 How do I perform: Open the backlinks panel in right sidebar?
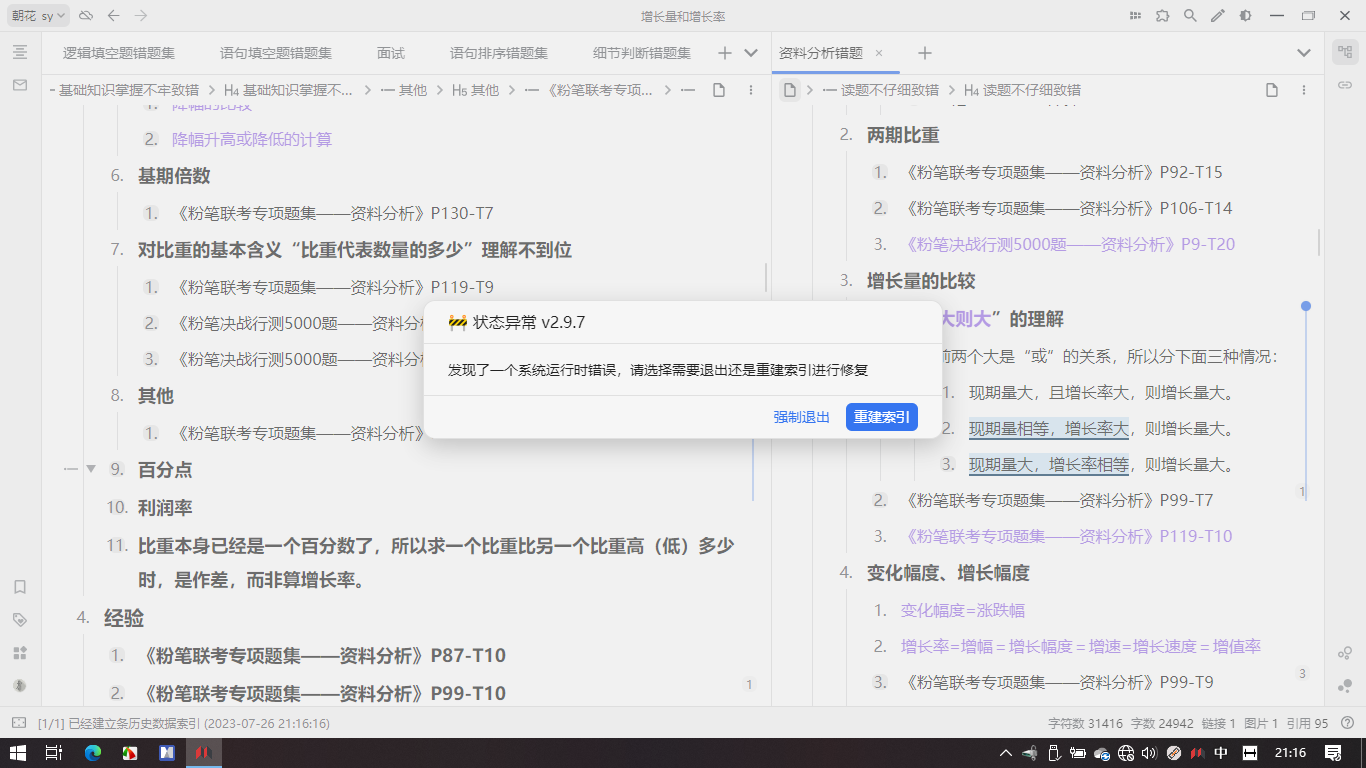1345,86
